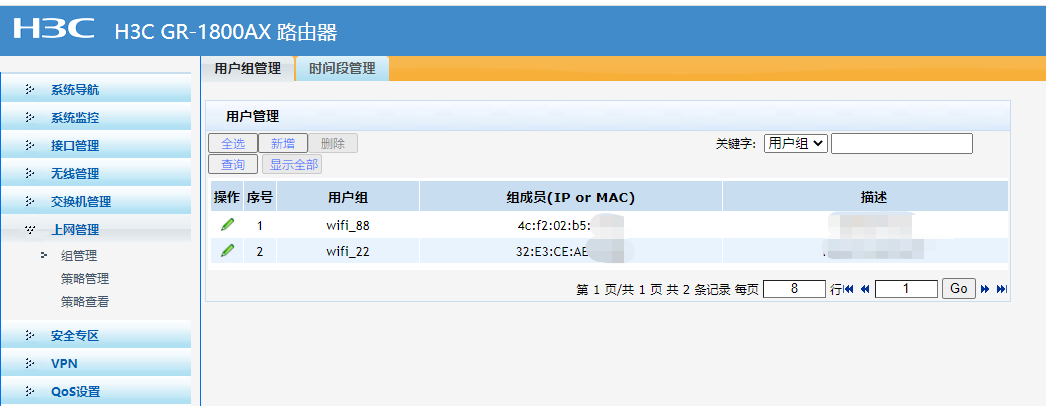
Task: Go to the previous page arrow
Action: pos(865,289)
